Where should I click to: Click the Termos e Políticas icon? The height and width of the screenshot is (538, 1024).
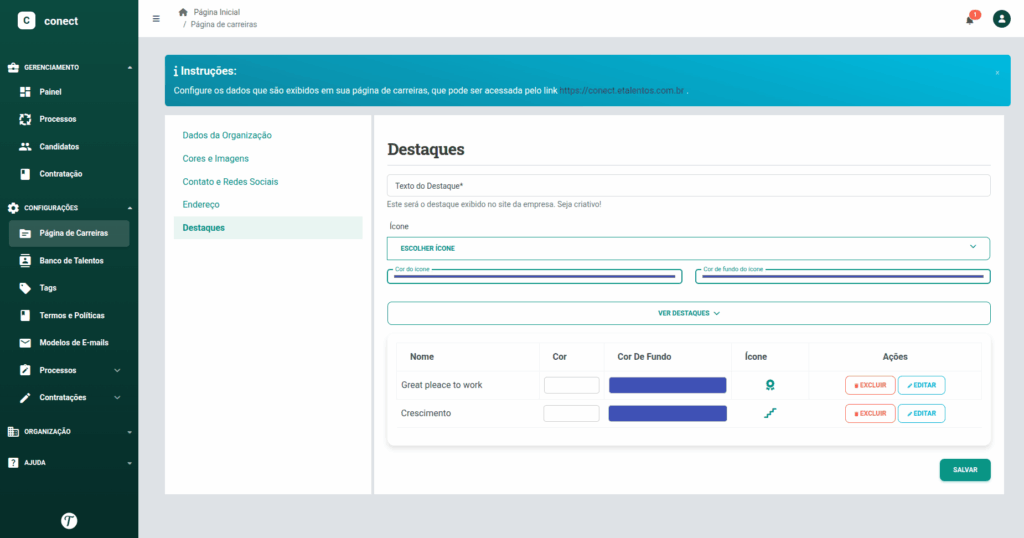(25, 315)
